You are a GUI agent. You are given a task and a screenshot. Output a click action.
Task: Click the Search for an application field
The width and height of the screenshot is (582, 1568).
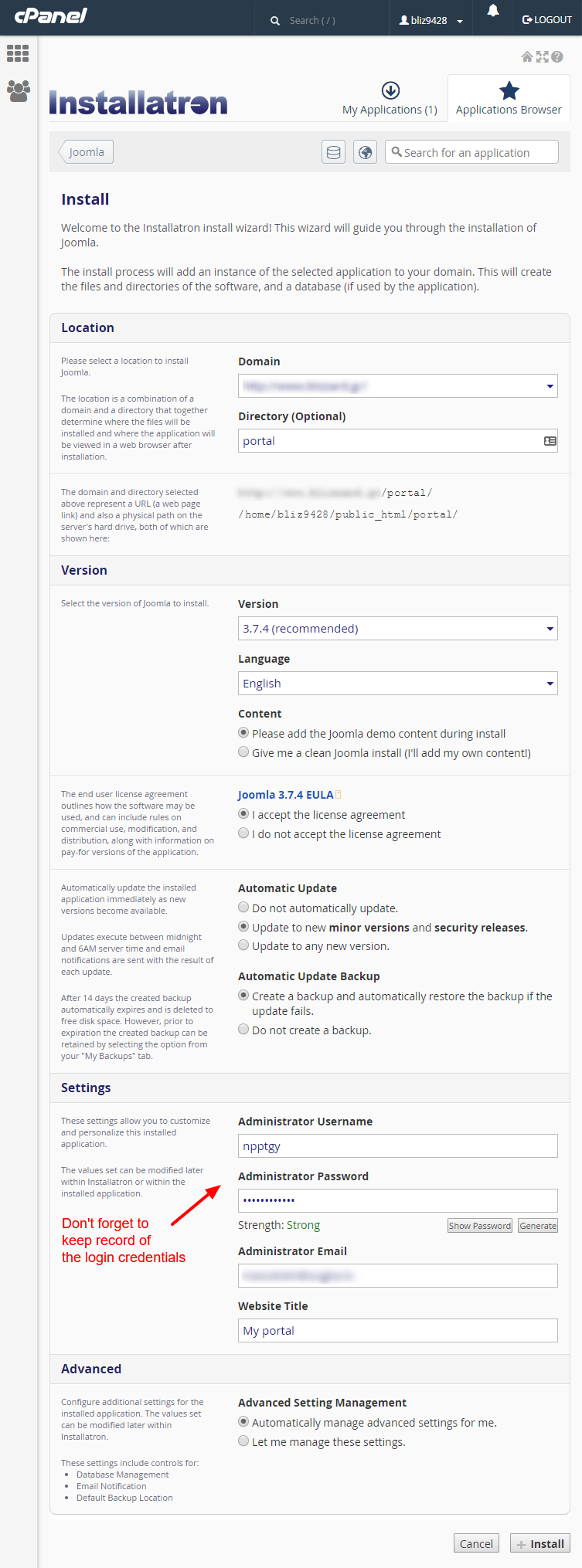pos(471,152)
